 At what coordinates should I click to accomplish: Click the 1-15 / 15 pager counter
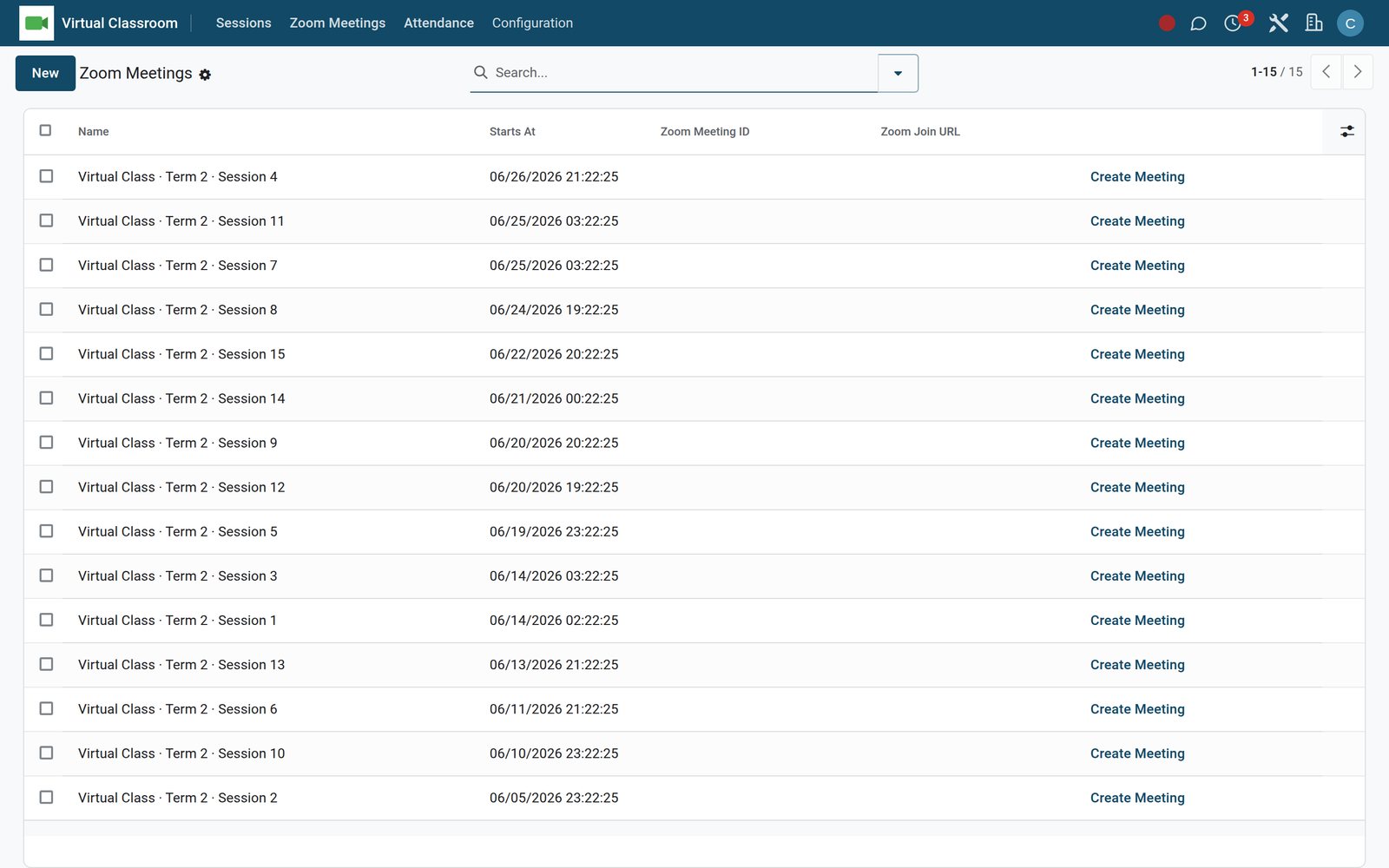click(x=1276, y=72)
